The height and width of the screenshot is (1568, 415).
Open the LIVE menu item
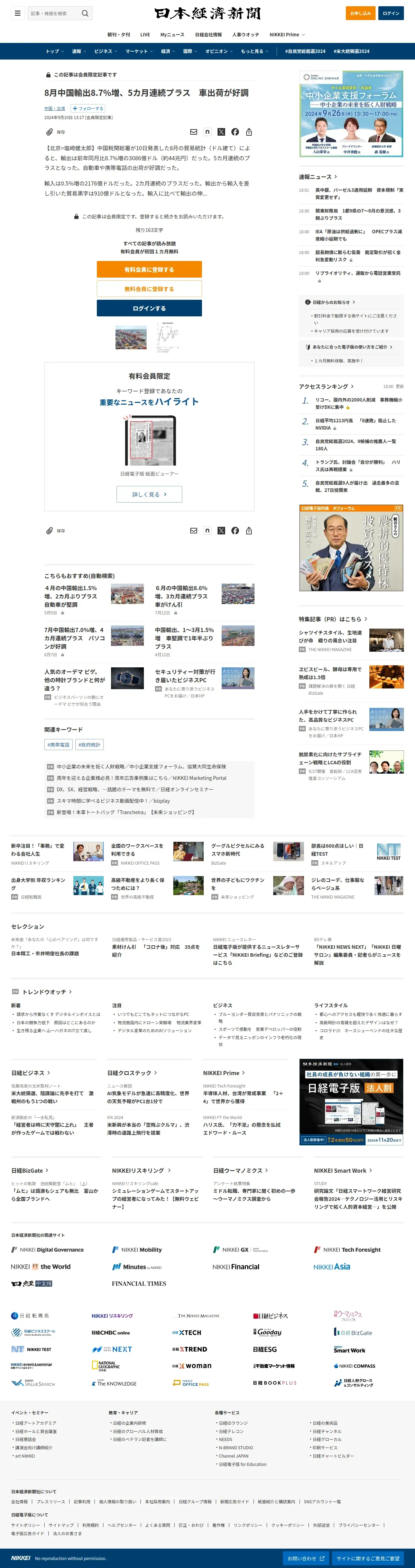pos(145,35)
